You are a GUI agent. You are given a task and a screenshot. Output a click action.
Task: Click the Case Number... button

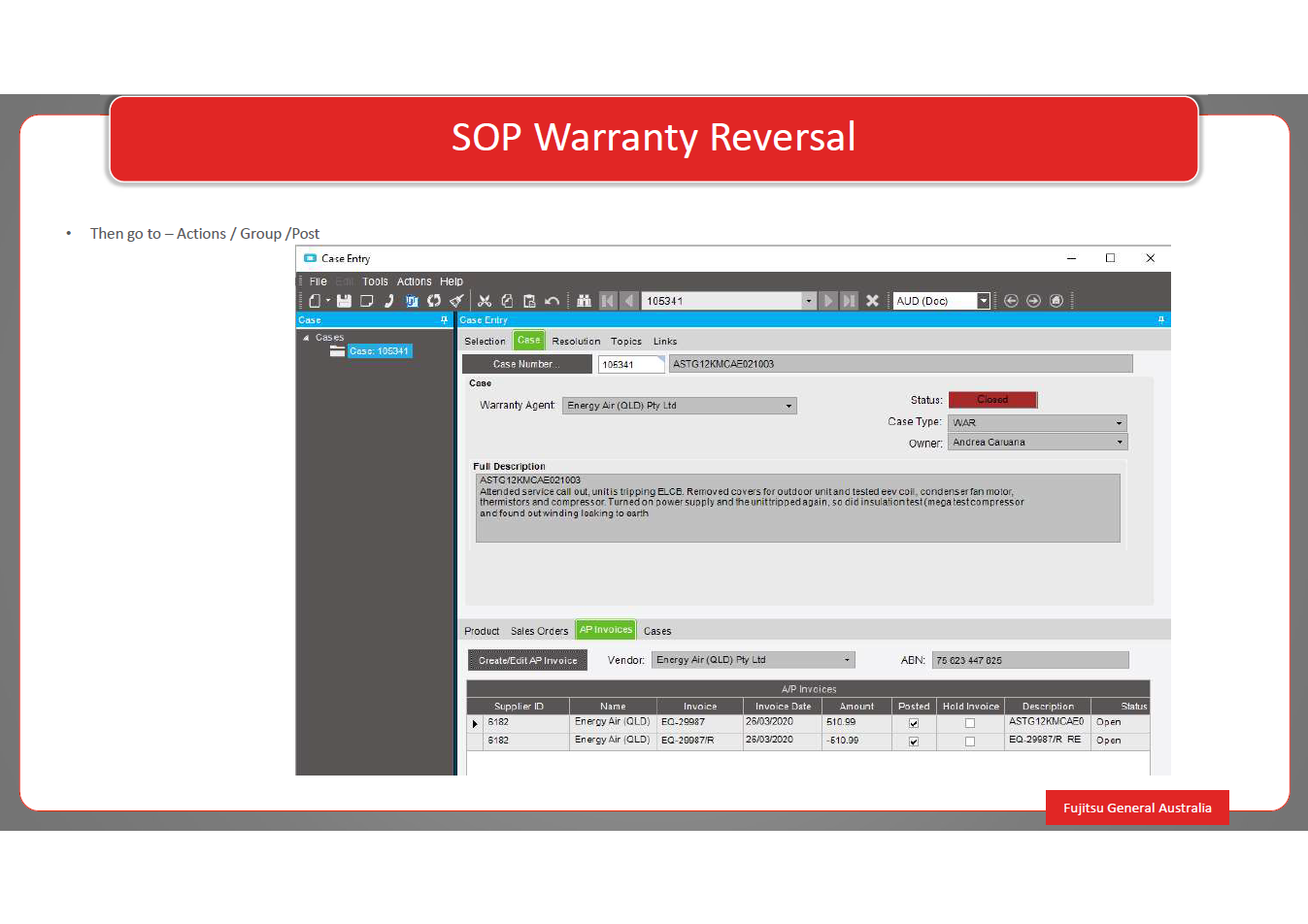tap(527, 364)
